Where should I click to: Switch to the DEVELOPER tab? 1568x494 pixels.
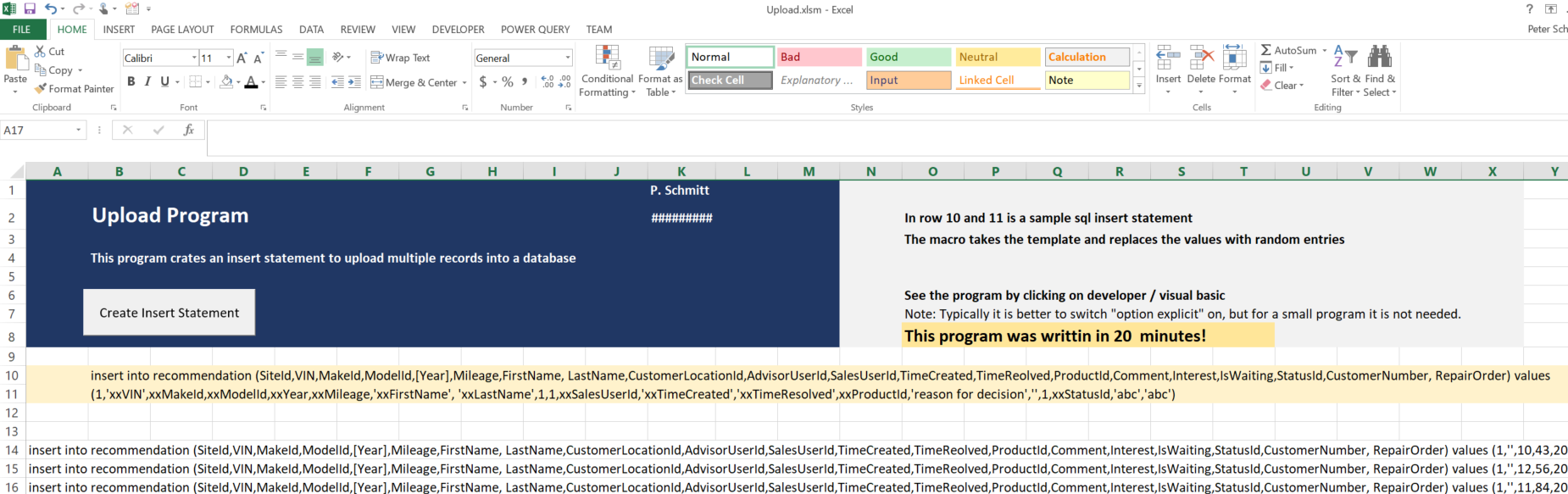tap(458, 29)
